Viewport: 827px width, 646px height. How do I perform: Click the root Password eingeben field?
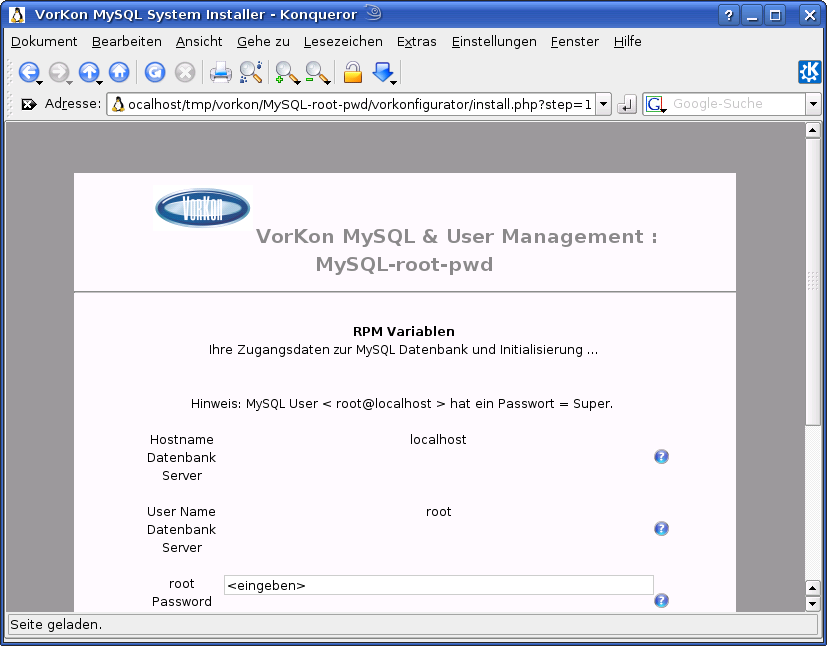click(438, 585)
